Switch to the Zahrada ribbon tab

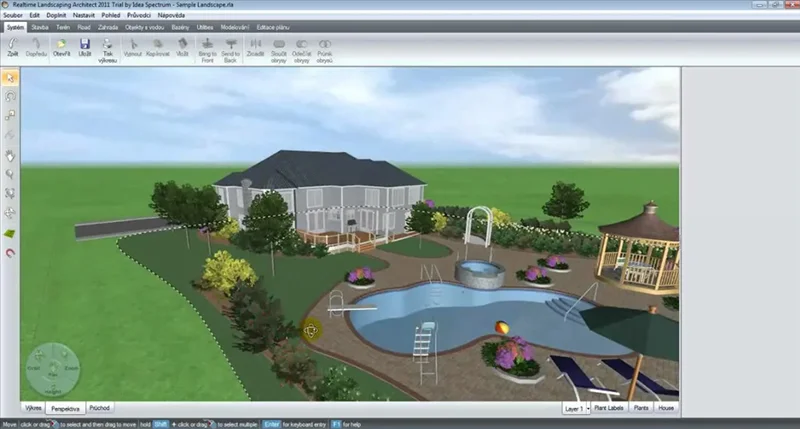(x=107, y=28)
